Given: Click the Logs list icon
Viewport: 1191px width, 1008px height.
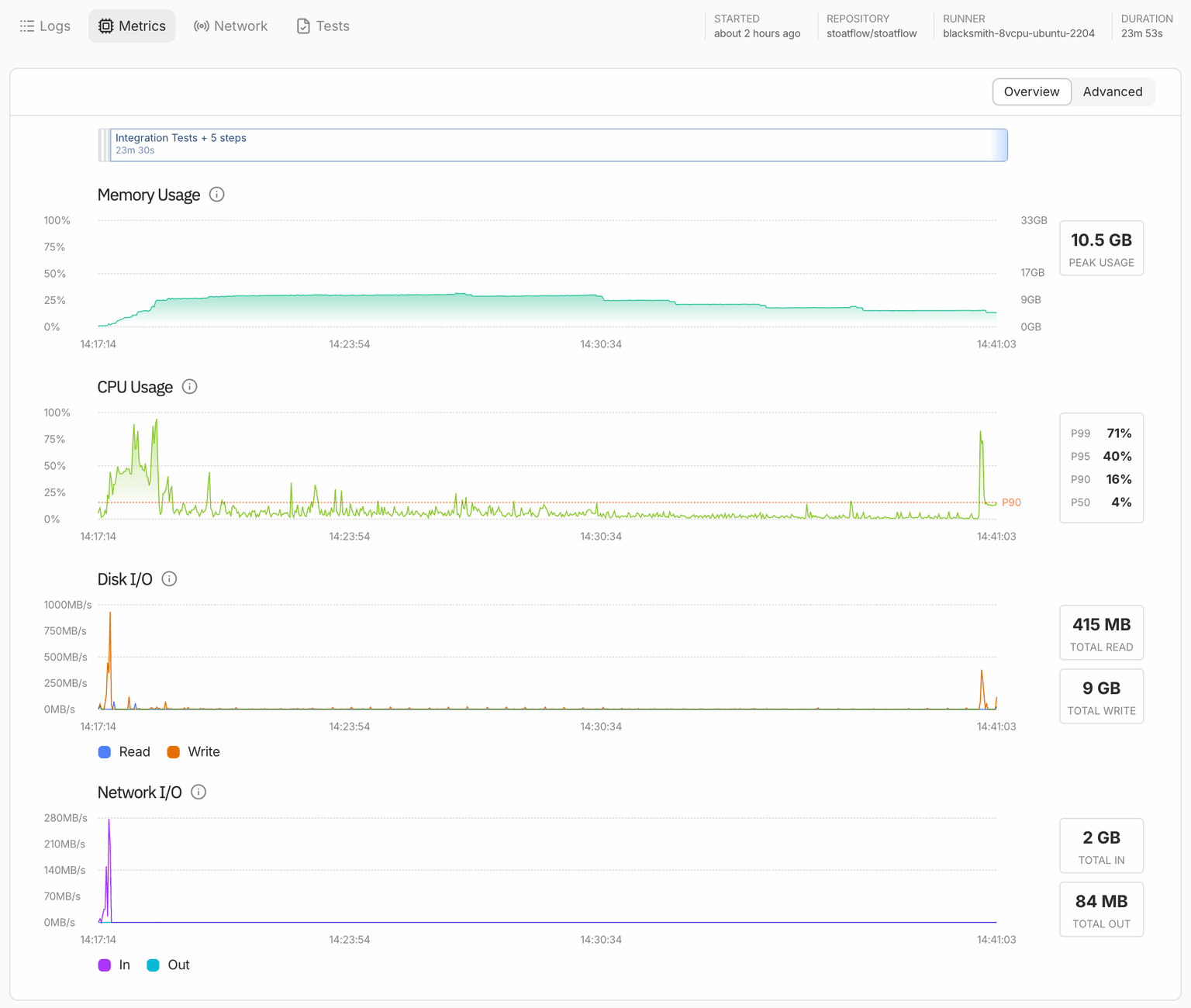Looking at the screenshot, I should click(x=27, y=26).
